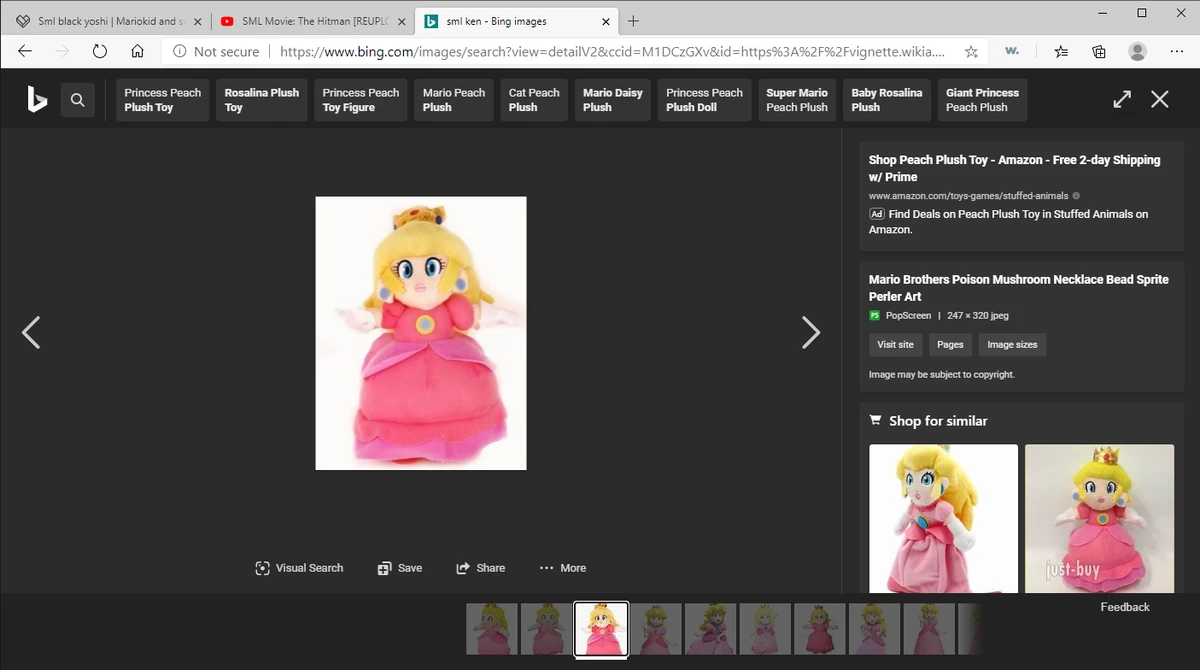Click the next image arrow
Image resolution: width=1200 pixels, height=670 pixels.
pos(811,332)
